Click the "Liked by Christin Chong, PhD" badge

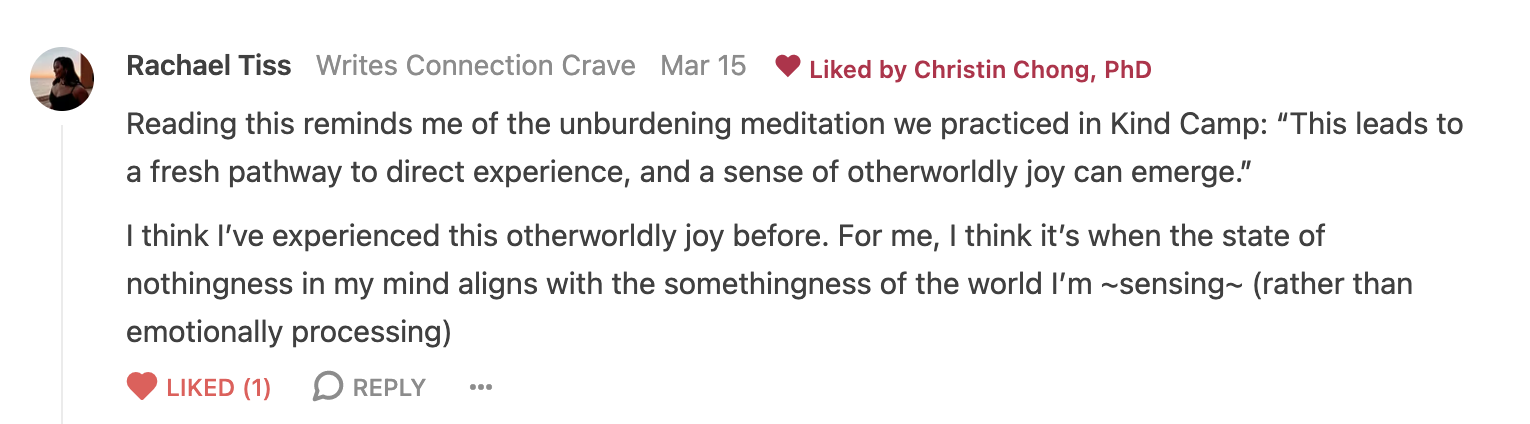coord(962,69)
